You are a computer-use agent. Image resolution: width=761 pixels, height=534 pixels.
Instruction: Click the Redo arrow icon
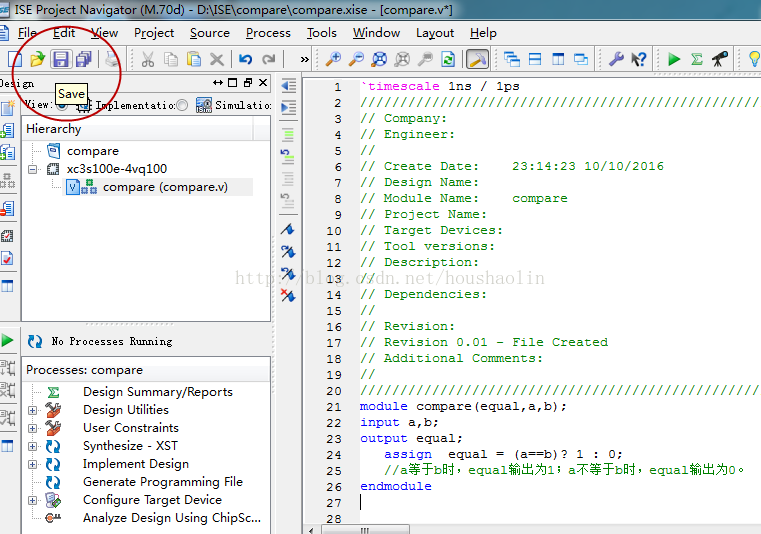[x=268, y=59]
